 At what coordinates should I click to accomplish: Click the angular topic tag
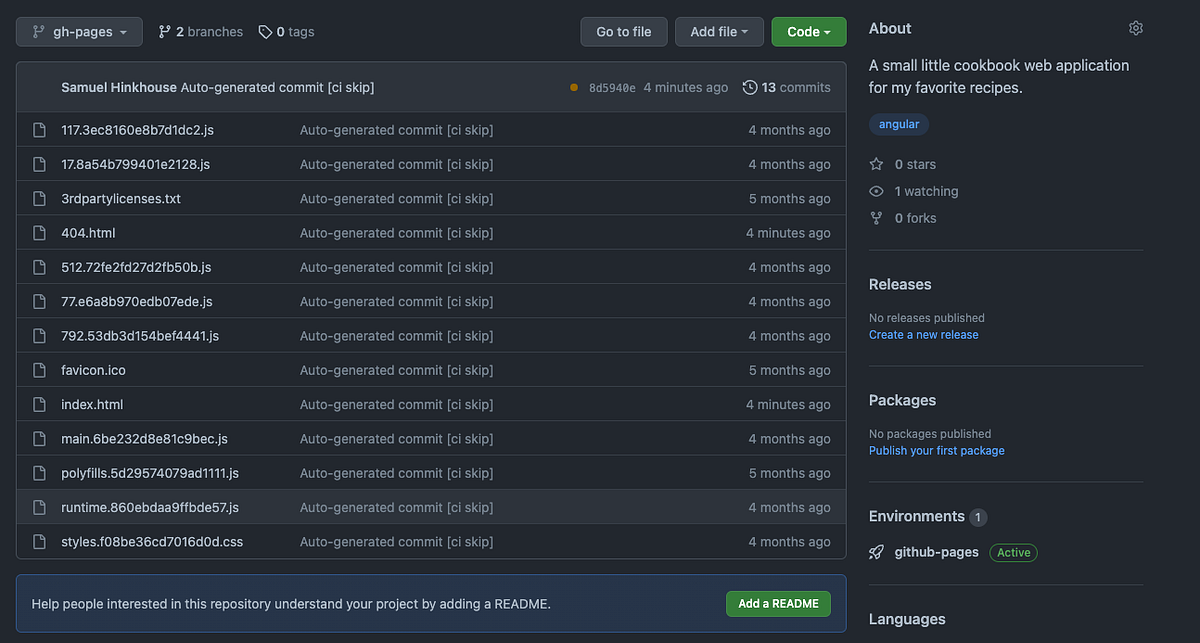pyautogui.click(x=899, y=124)
